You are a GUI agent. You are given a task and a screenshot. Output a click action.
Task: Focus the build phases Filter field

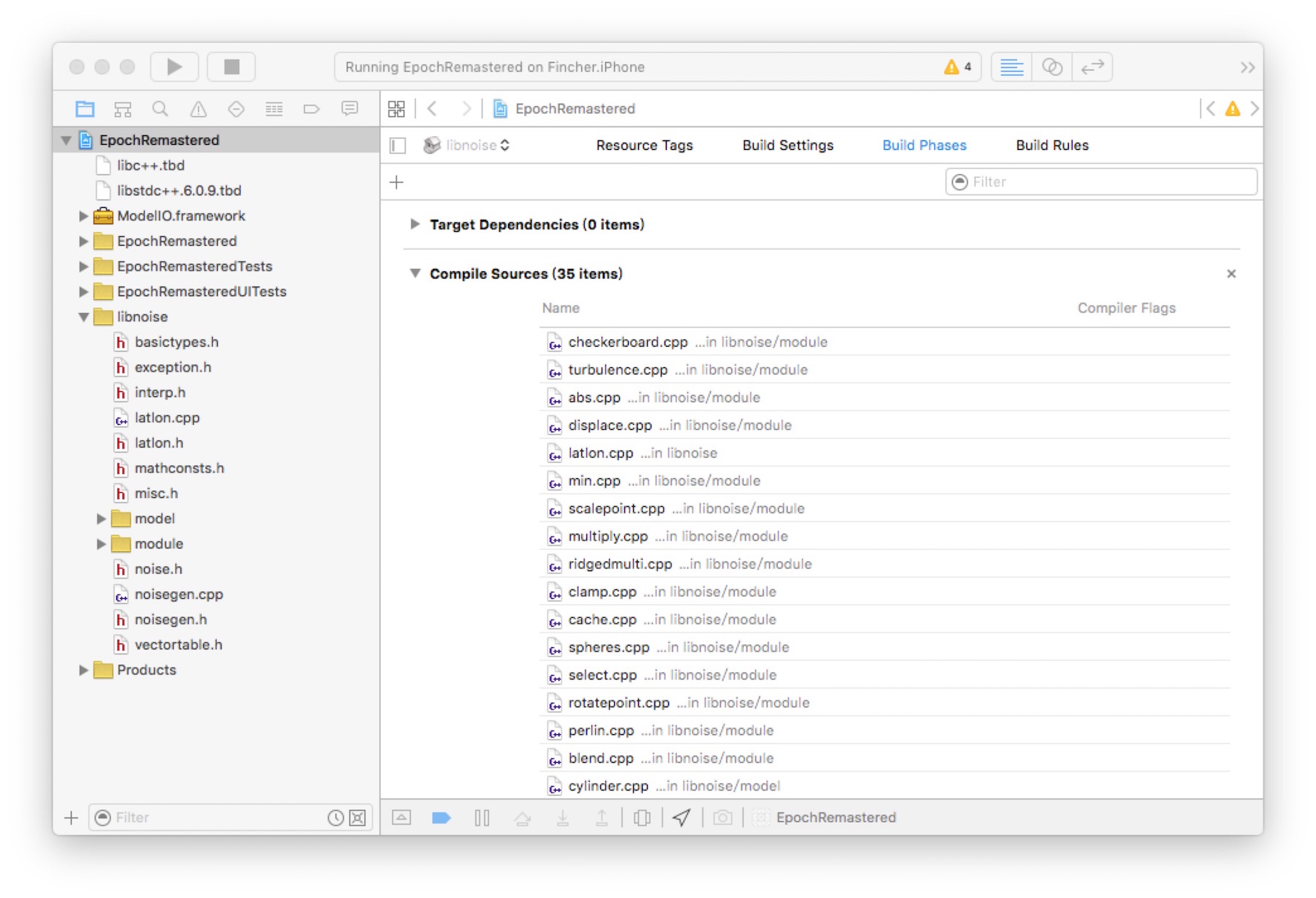click(x=1101, y=182)
